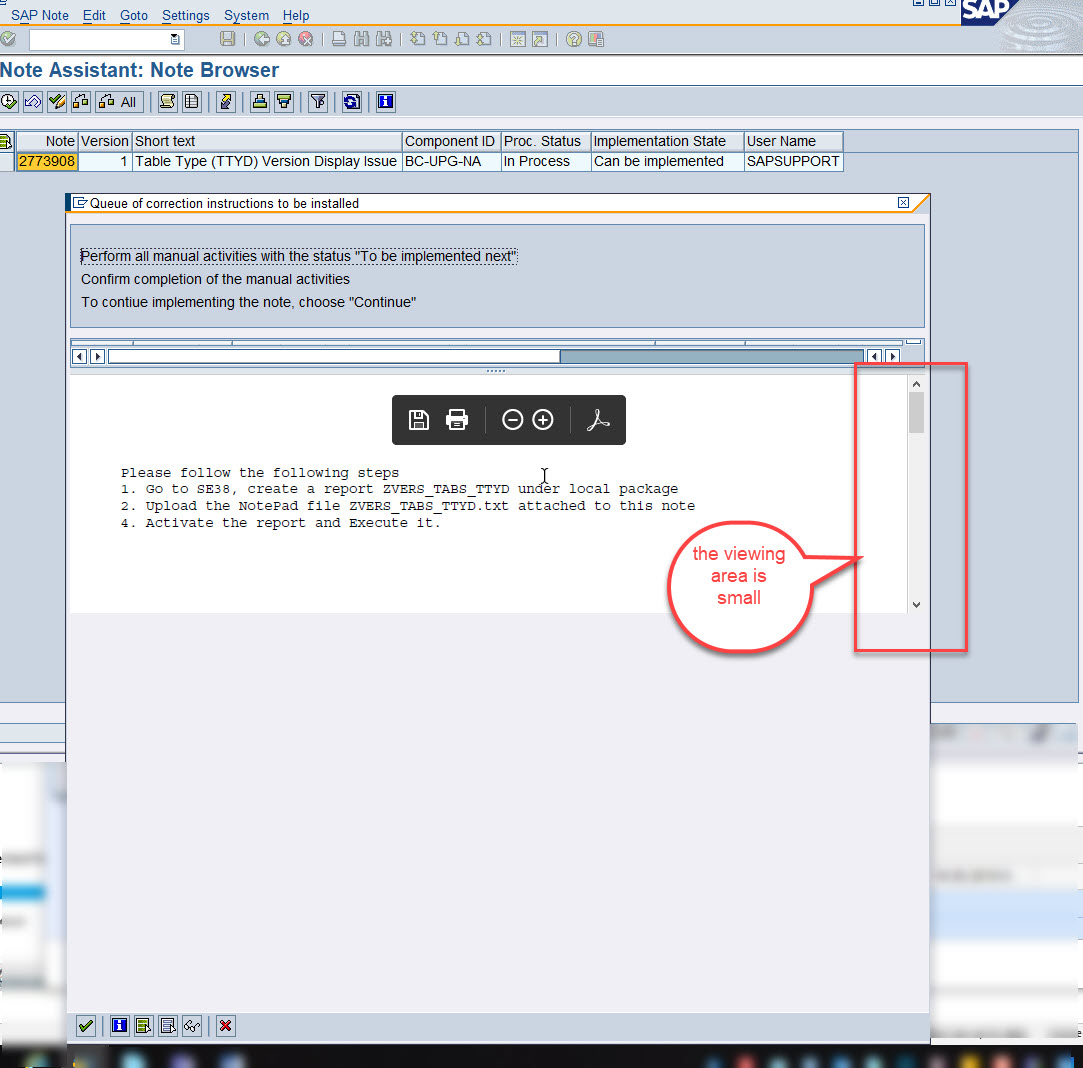The image size is (1083, 1068).
Task: Click the vertical scrollbar thumb in viewer
Action: [x=917, y=412]
